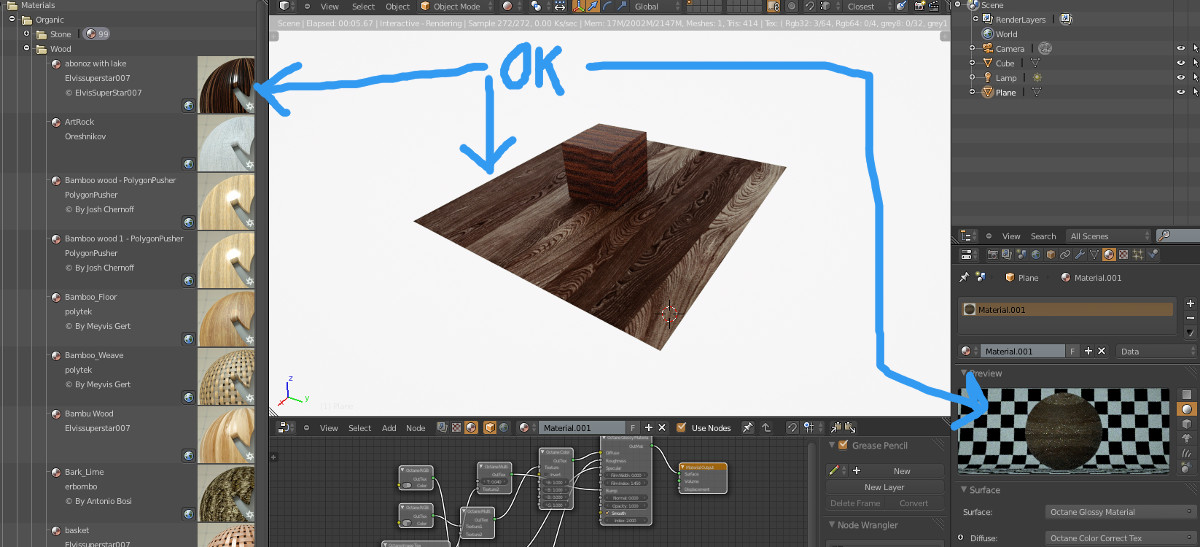Click the Material.001 name field in properties

(1022, 351)
